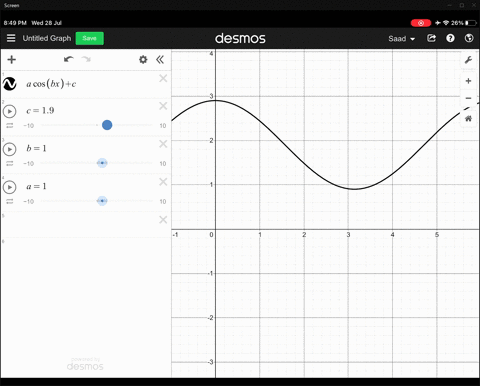
Task: Reset graph to default home view
Action: (x=468, y=118)
